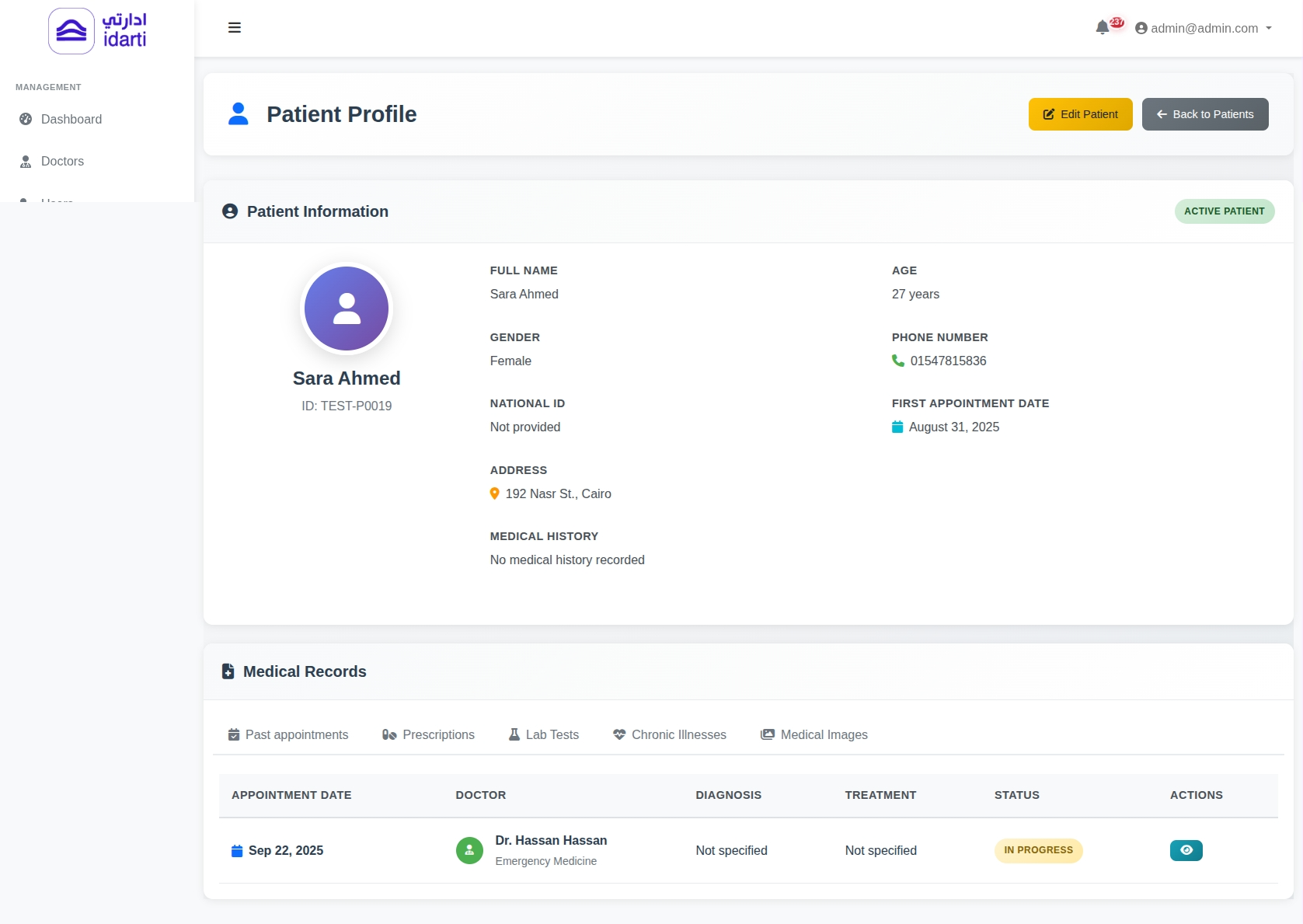1303x924 pixels.
Task: Select the Lab Tests tab
Action: [544, 734]
